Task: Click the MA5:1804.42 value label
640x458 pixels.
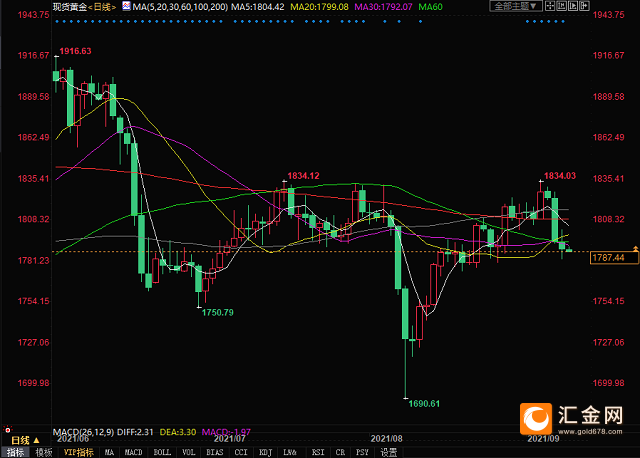Action: pos(258,7)
